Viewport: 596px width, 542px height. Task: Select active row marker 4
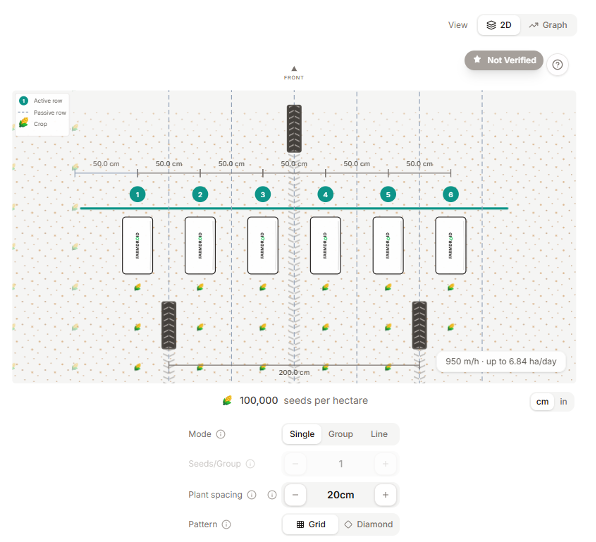325,195
